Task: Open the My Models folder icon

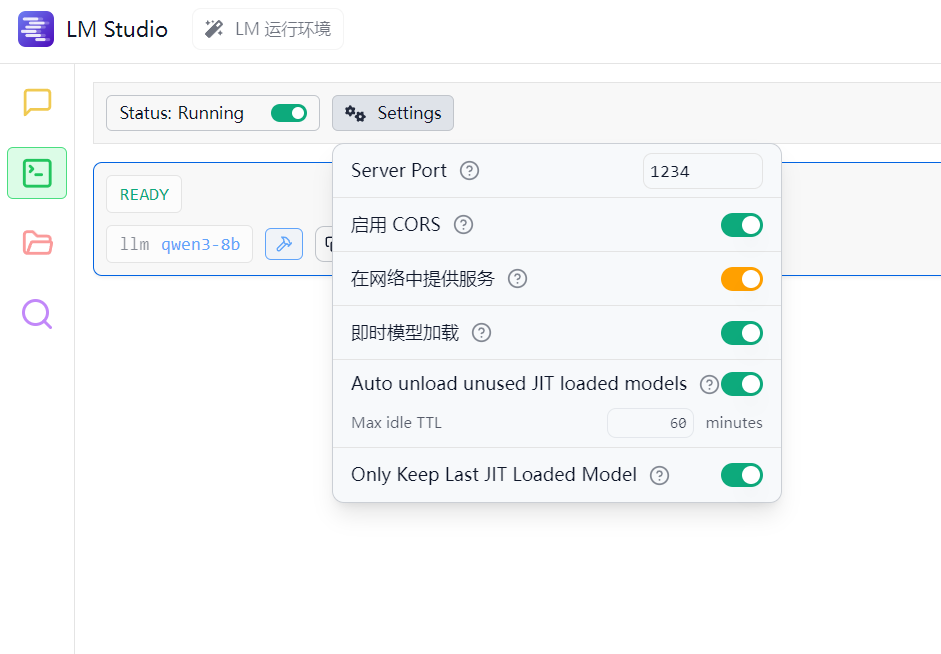Action: [37, 242]
